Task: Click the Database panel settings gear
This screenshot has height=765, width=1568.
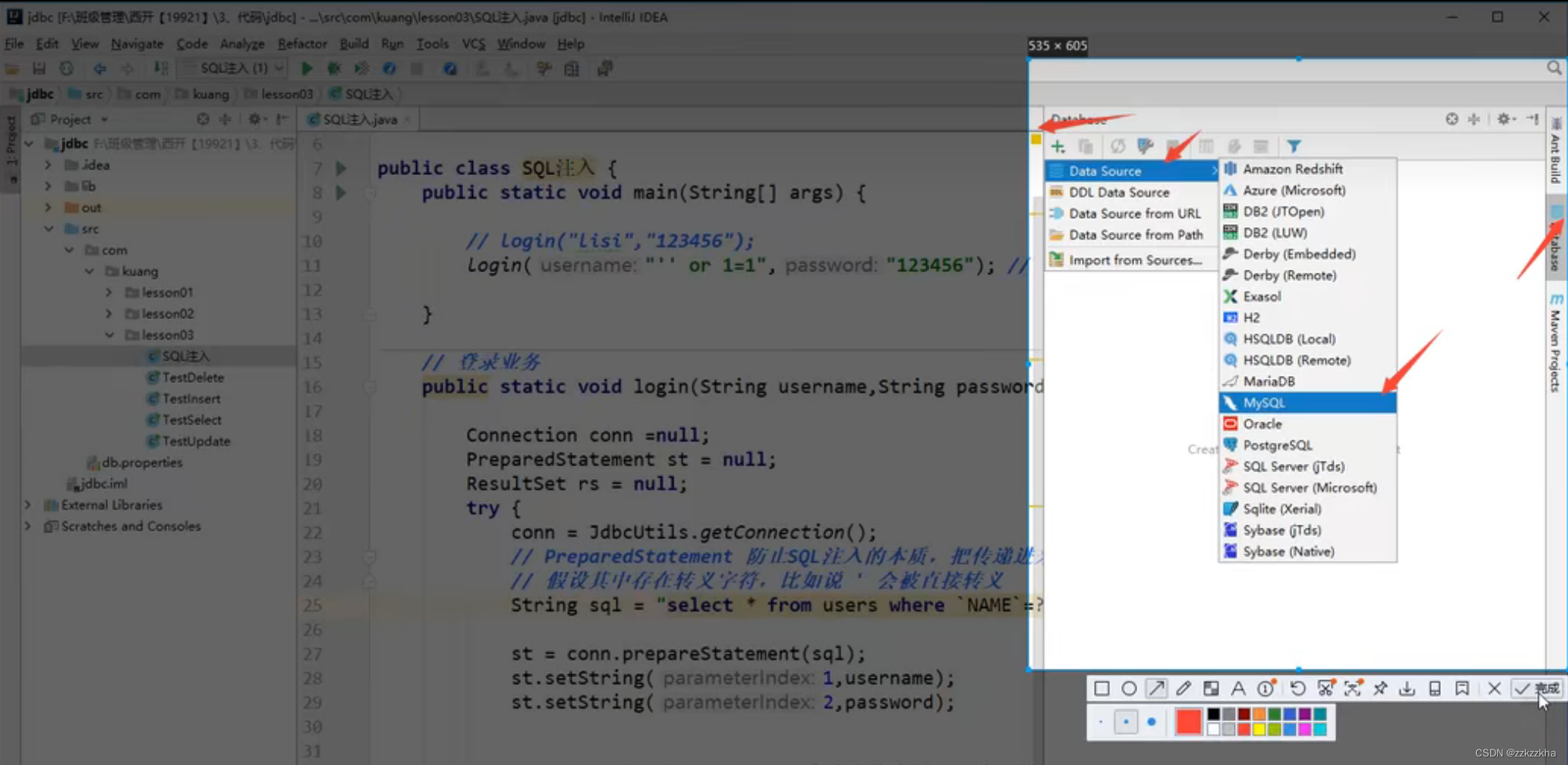Action: point(1505,119)
